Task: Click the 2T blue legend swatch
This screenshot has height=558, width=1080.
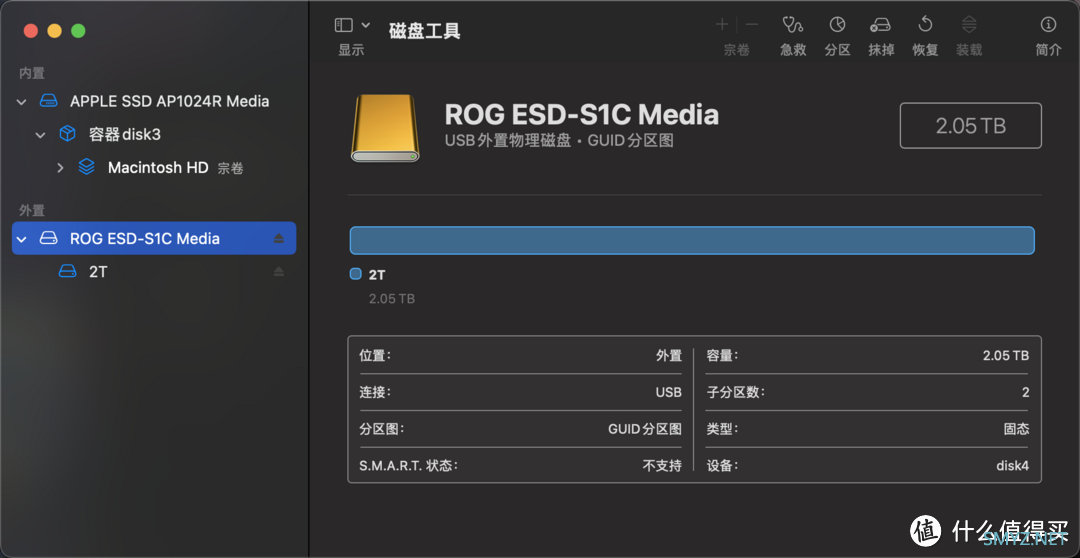Action: click(355, 274)
